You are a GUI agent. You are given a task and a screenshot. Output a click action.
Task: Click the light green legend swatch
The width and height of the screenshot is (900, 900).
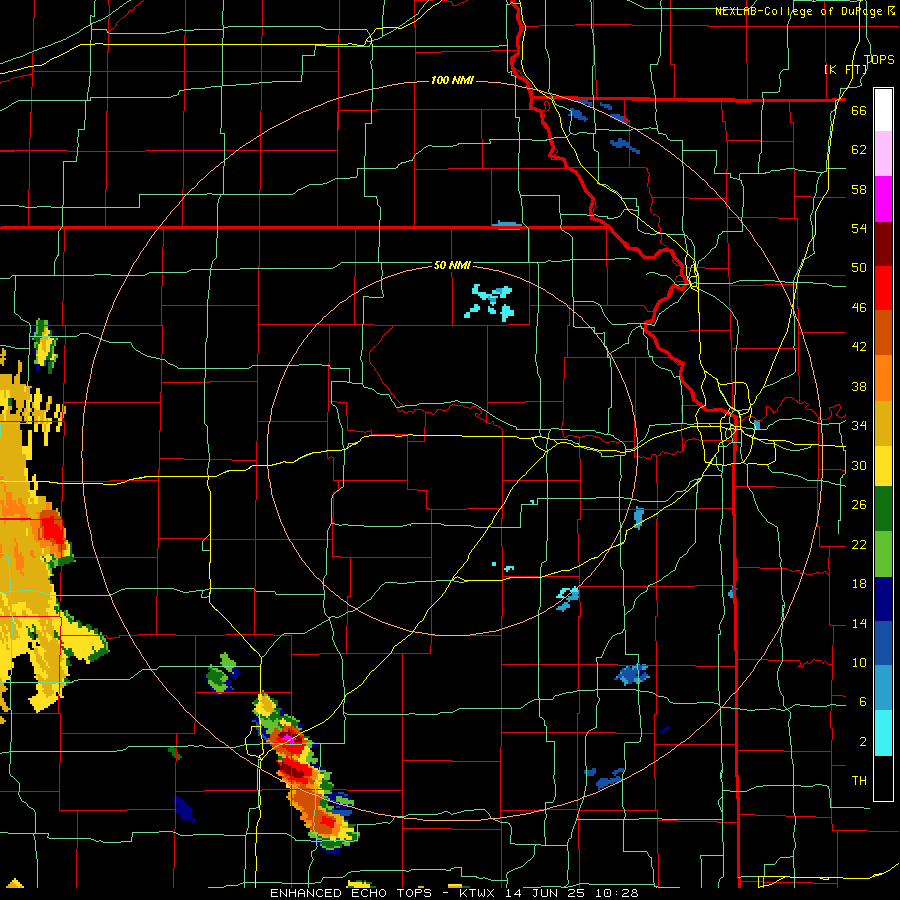coord(883,554)
